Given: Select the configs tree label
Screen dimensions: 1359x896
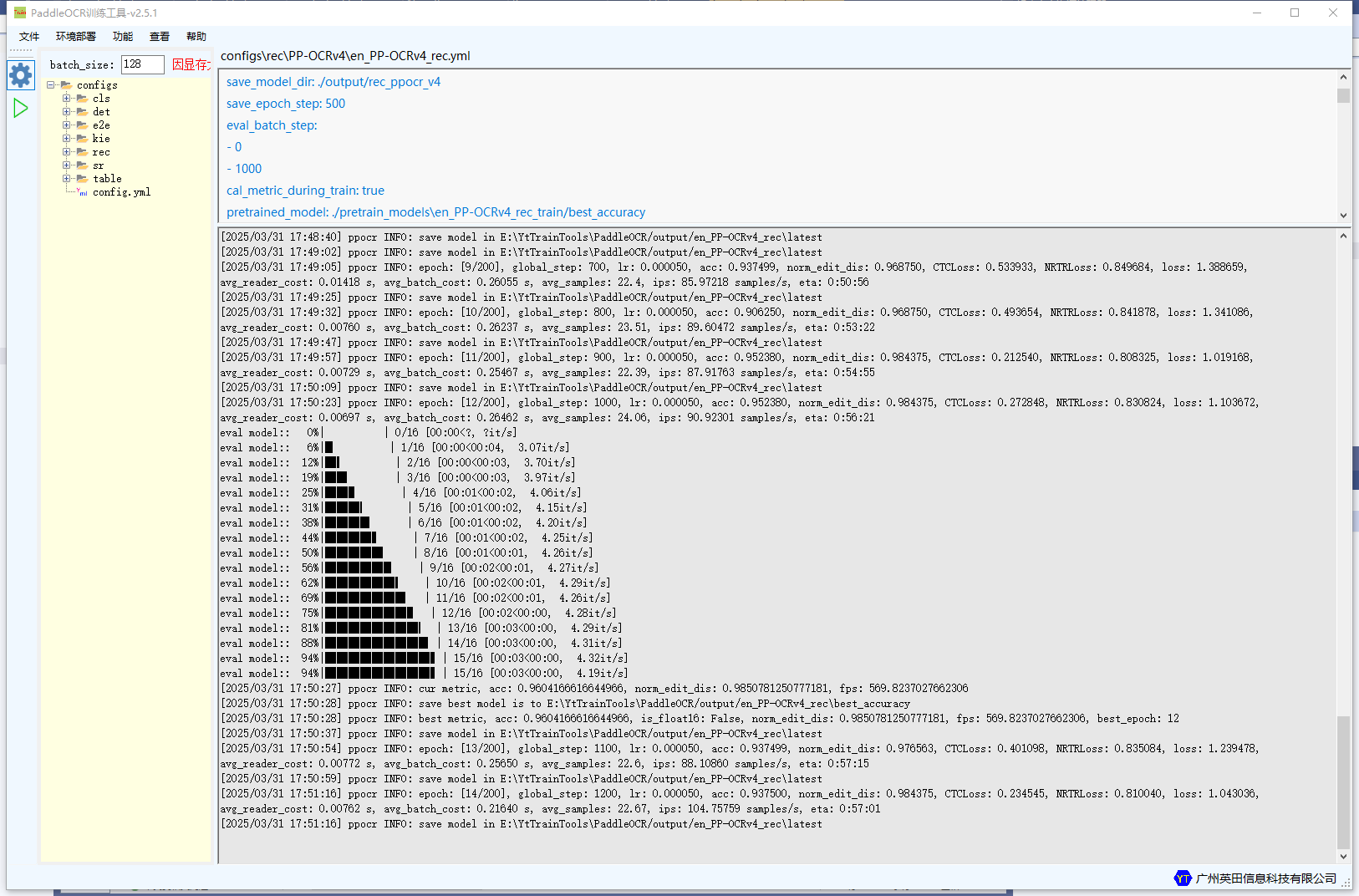Looking at the screenshot, I should 97,85.
